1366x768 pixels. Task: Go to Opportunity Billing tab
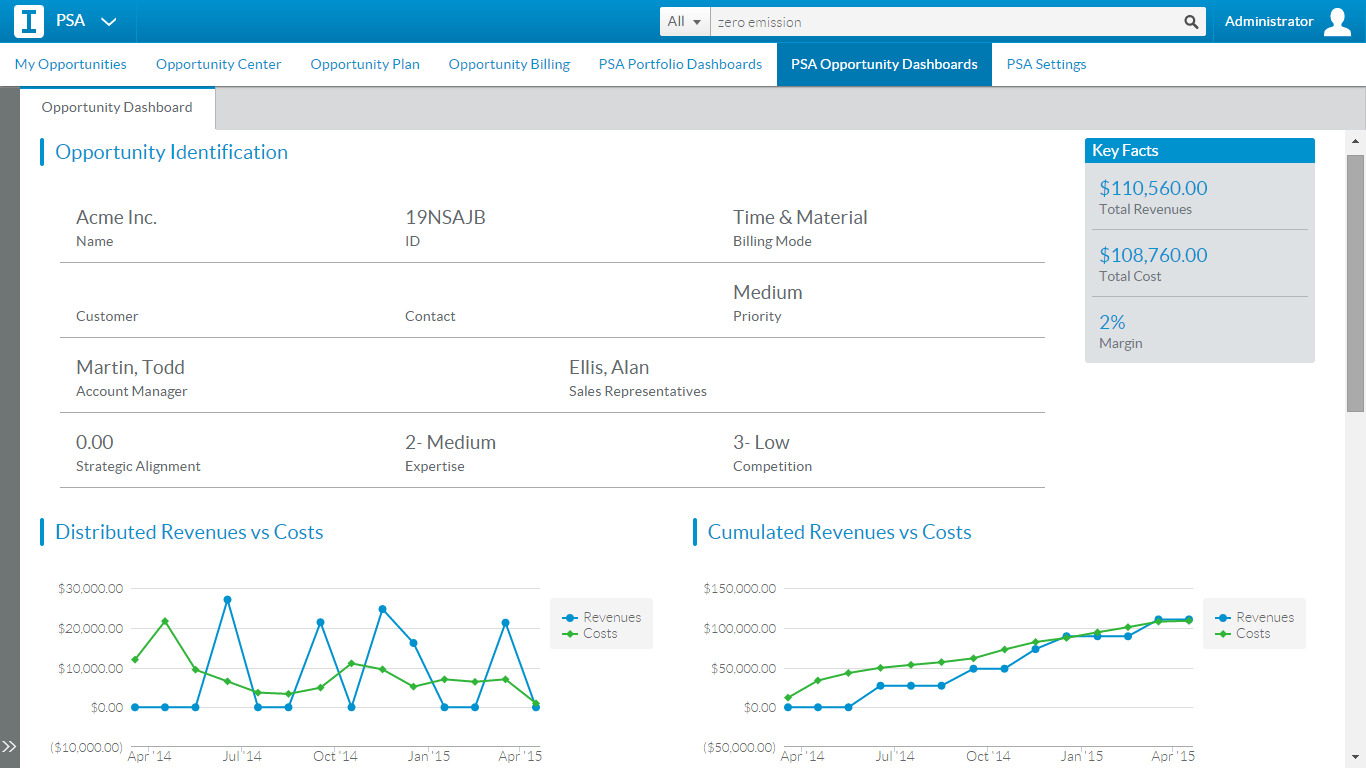coord(509,64)
